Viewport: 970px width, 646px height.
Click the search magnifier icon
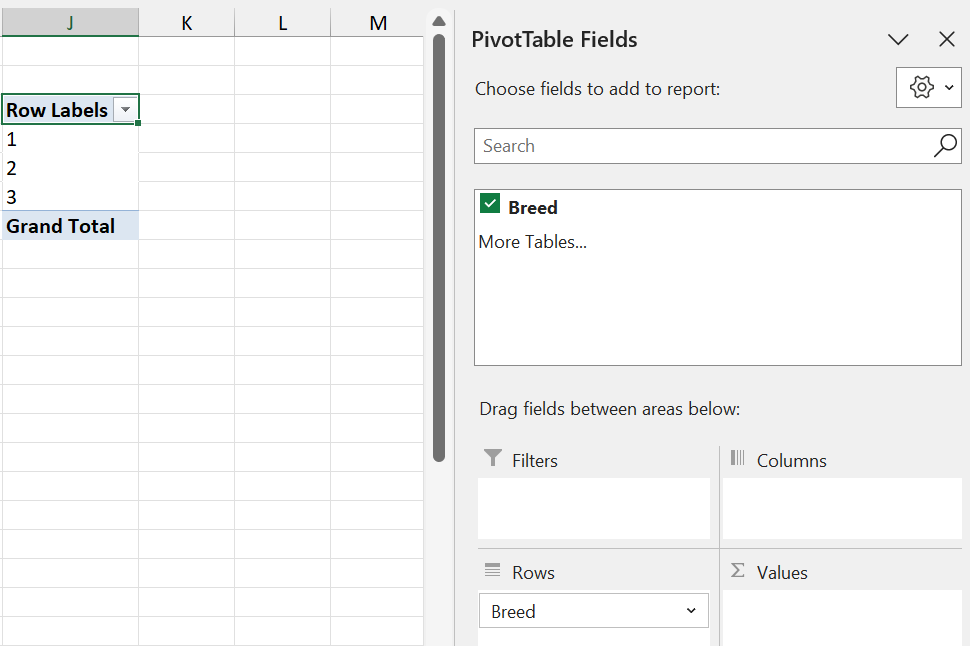point(944,146)
